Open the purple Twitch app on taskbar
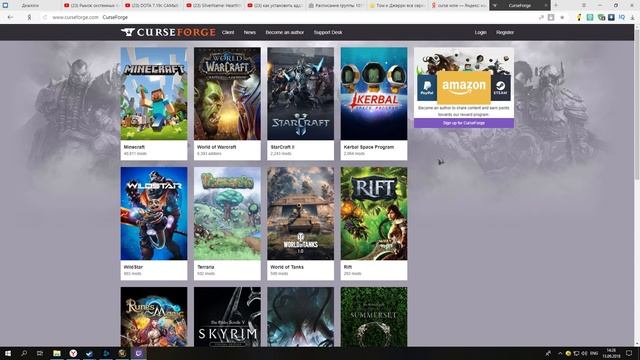 [x=138, y=353]
